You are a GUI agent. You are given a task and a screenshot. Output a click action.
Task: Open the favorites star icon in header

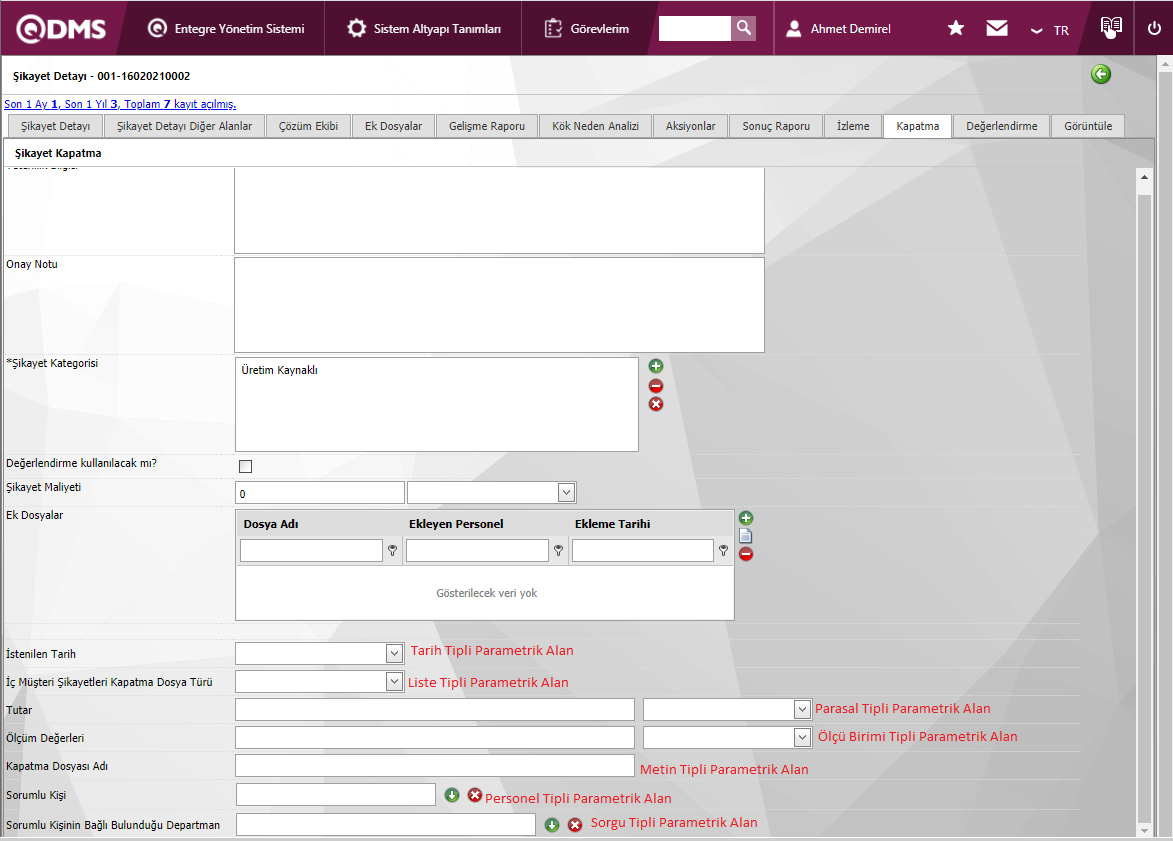click(956, 28)
